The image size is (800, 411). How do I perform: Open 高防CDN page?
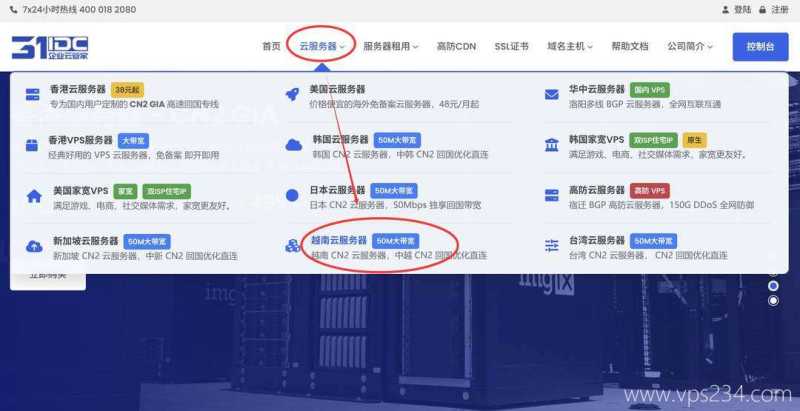pyautogui.click(x=456, y=46)
